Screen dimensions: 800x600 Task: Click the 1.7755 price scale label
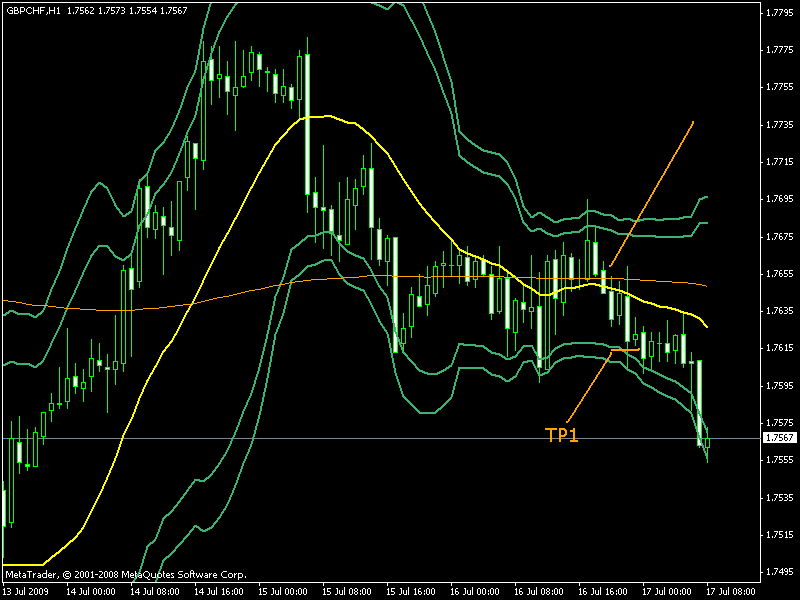pyautogui.click(x=780, y=87)
